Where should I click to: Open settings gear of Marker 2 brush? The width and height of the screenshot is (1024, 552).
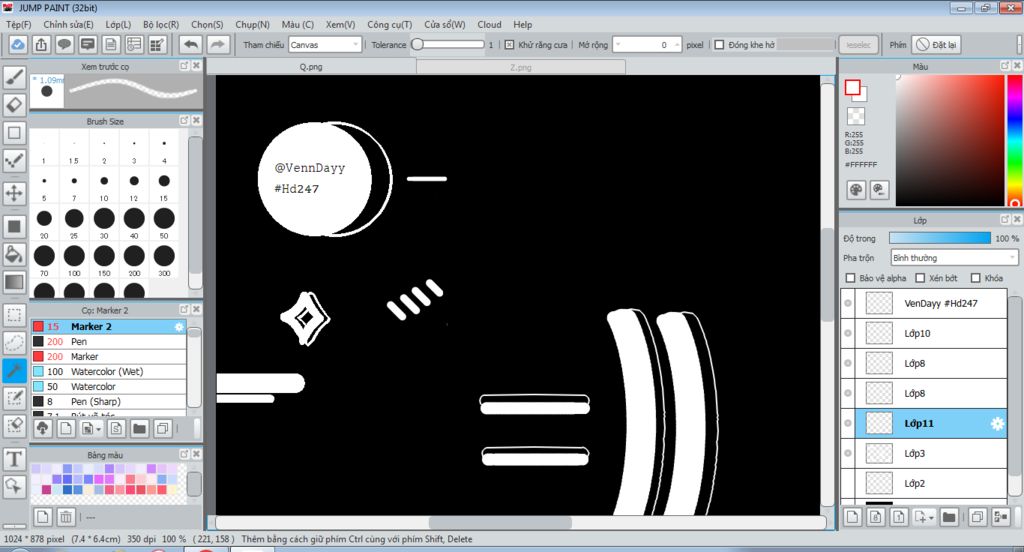pyautogui.click(x=179, y=327)
